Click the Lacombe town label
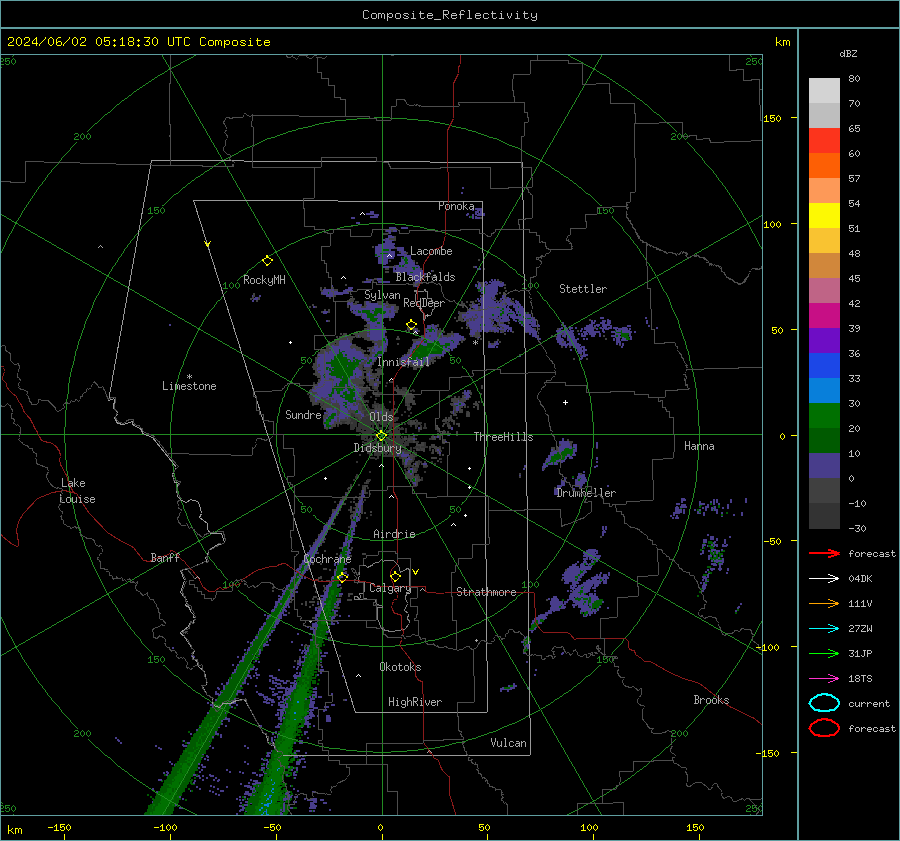Image resolution: width=900 pixels, height=841 pixels. [431, 251]
